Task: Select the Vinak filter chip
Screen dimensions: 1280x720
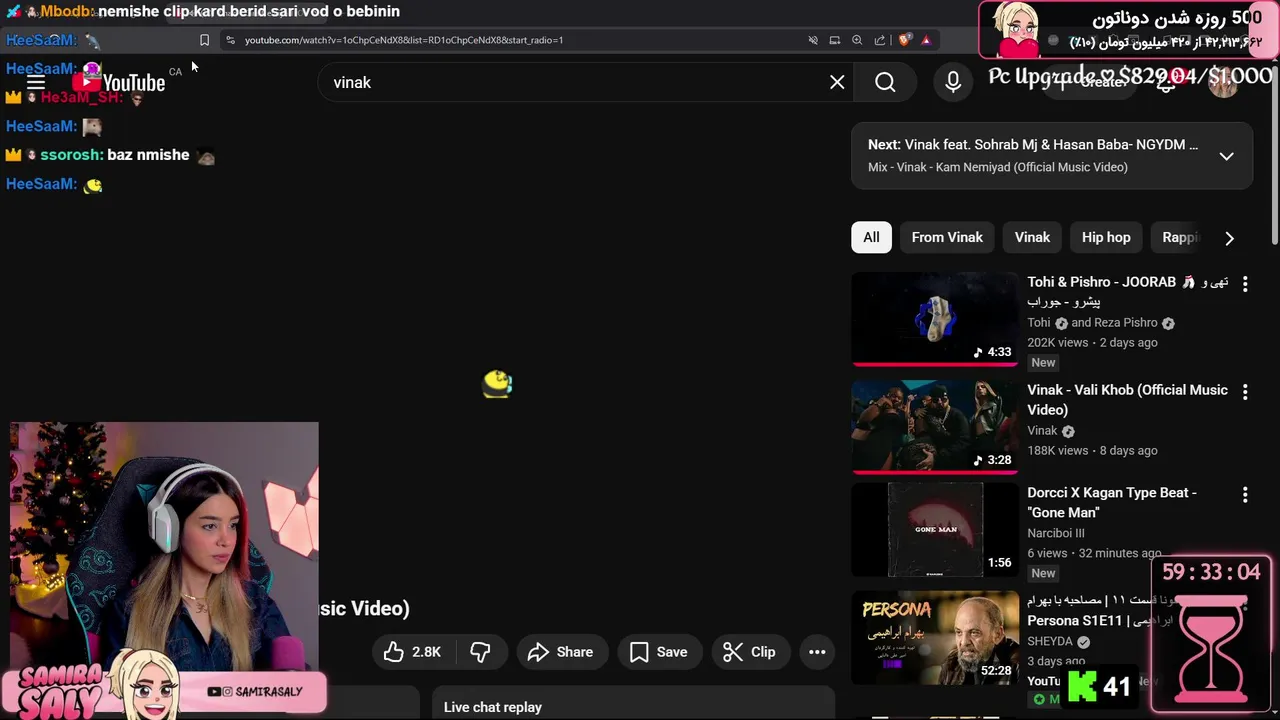Action: point(1032,237)
